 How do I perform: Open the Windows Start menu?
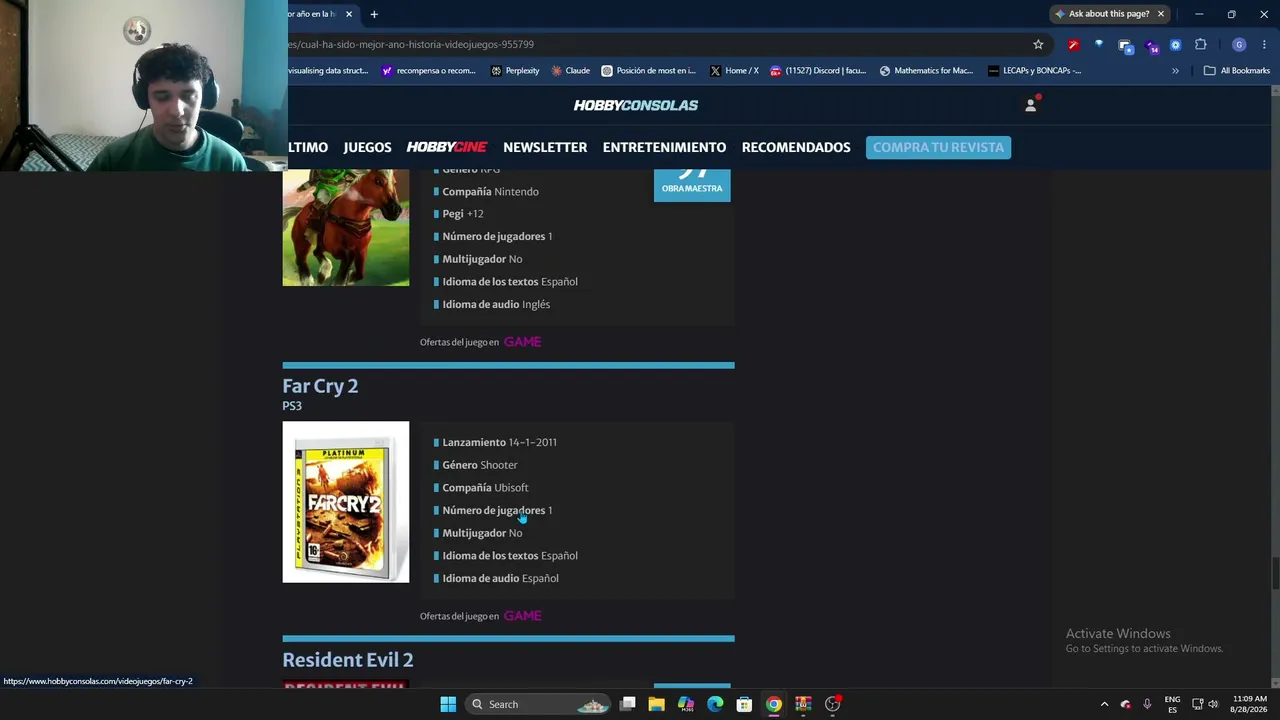click(x=448, y=704)
